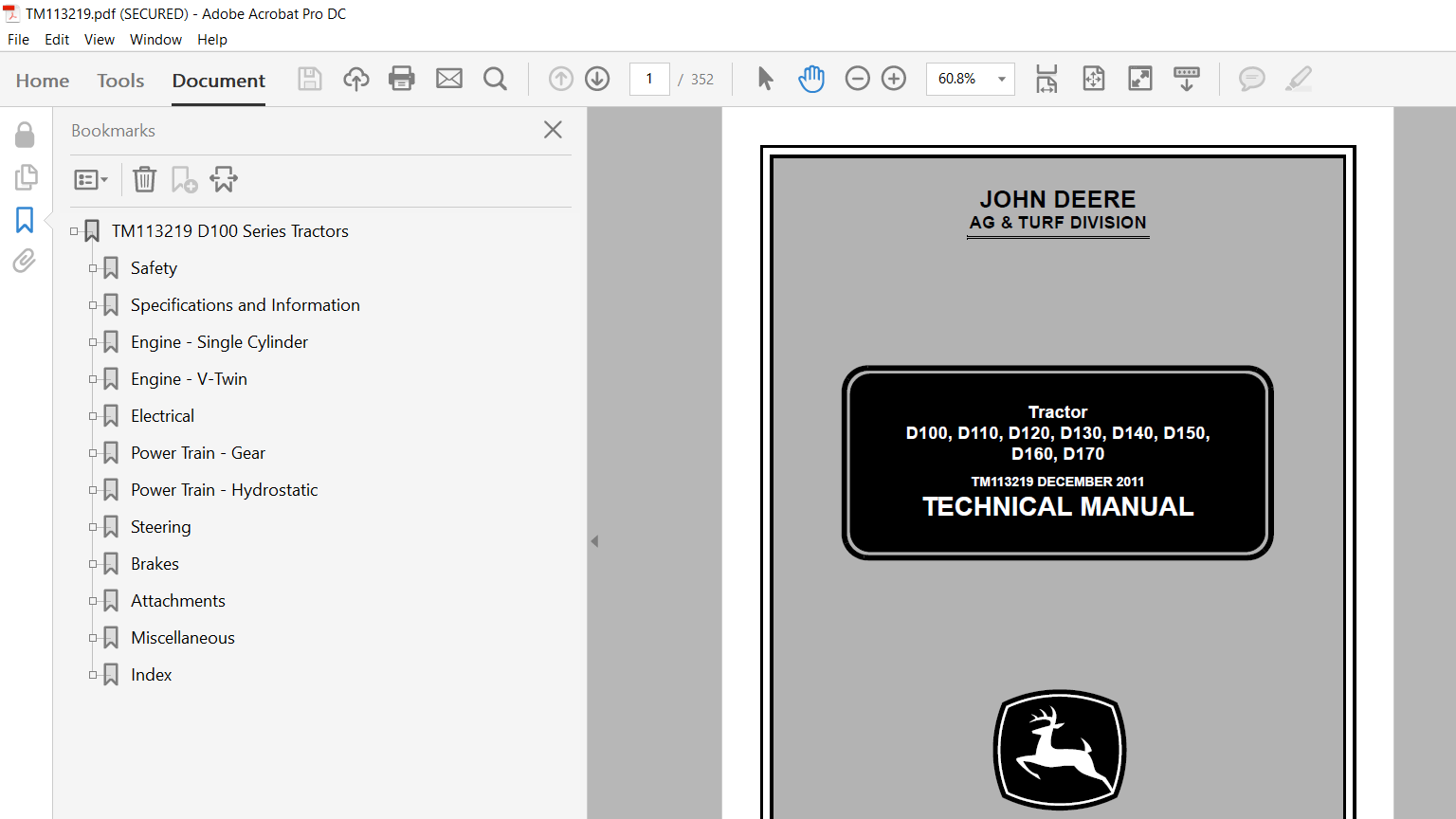Go to next page arrow
The width and height of the screenshot is (1456, 819).
(x=597, y=79)
